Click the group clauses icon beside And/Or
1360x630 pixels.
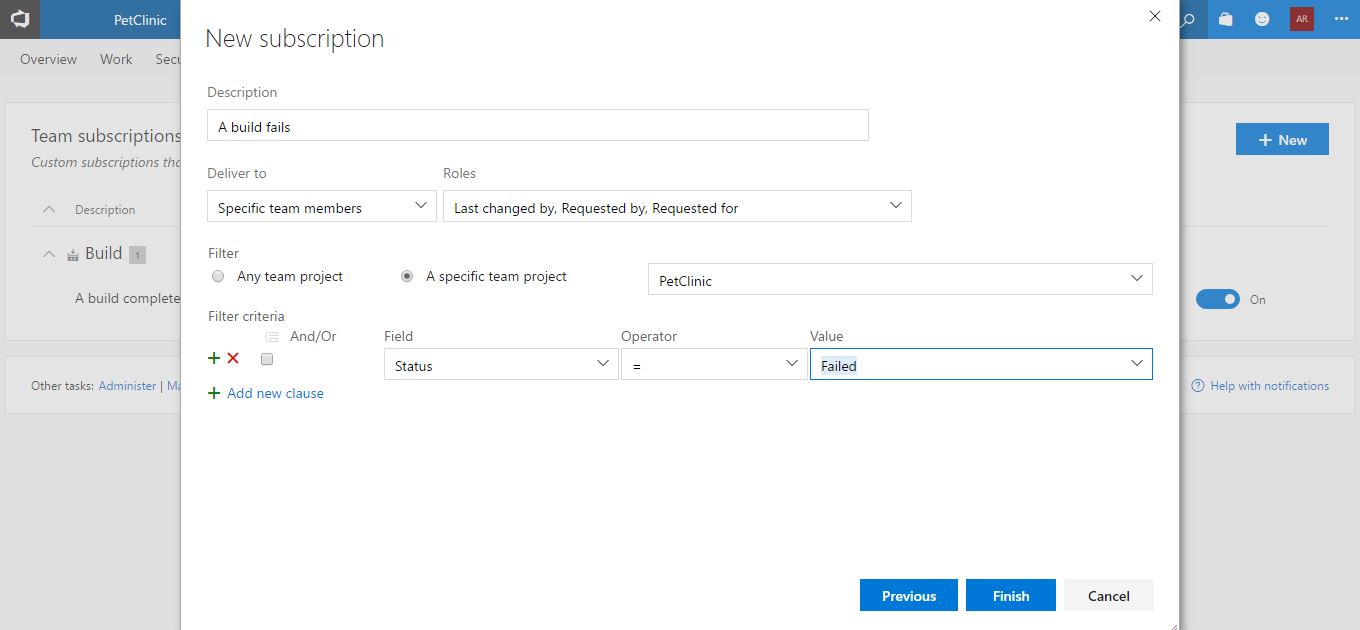coord(272,337)
